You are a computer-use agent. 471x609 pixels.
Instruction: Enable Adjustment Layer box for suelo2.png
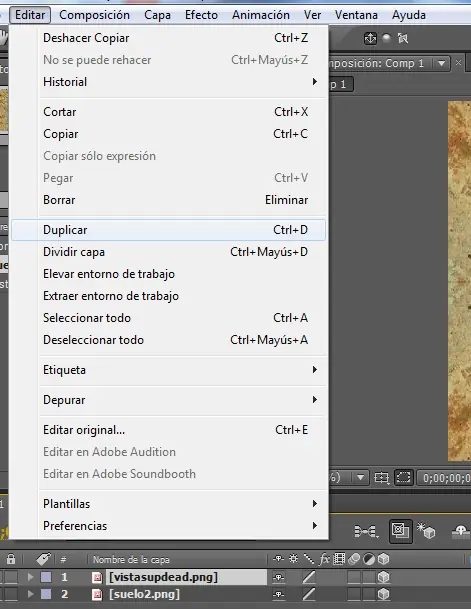pyautogui.click(x=369, y=594)
